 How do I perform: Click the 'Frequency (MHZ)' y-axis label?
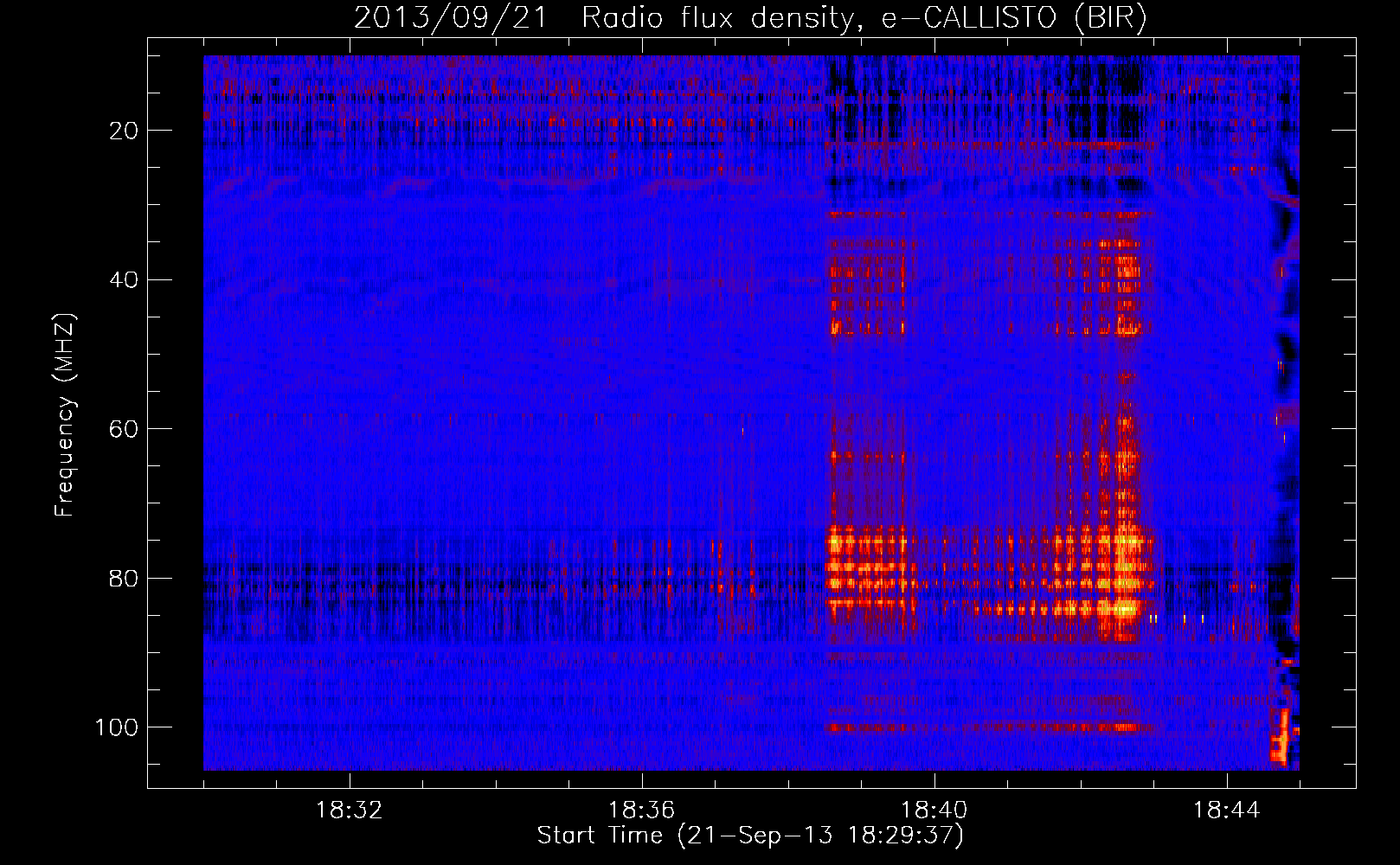point(66,415)
